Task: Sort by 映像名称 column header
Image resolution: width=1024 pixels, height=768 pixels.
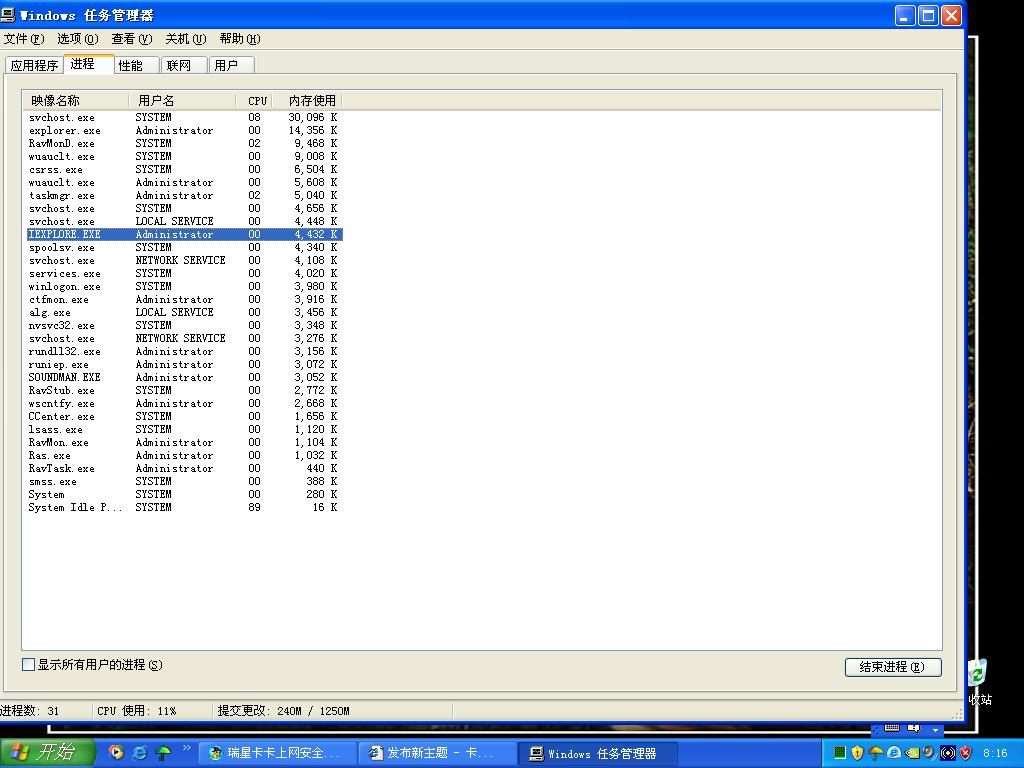Action: [76, 101]
